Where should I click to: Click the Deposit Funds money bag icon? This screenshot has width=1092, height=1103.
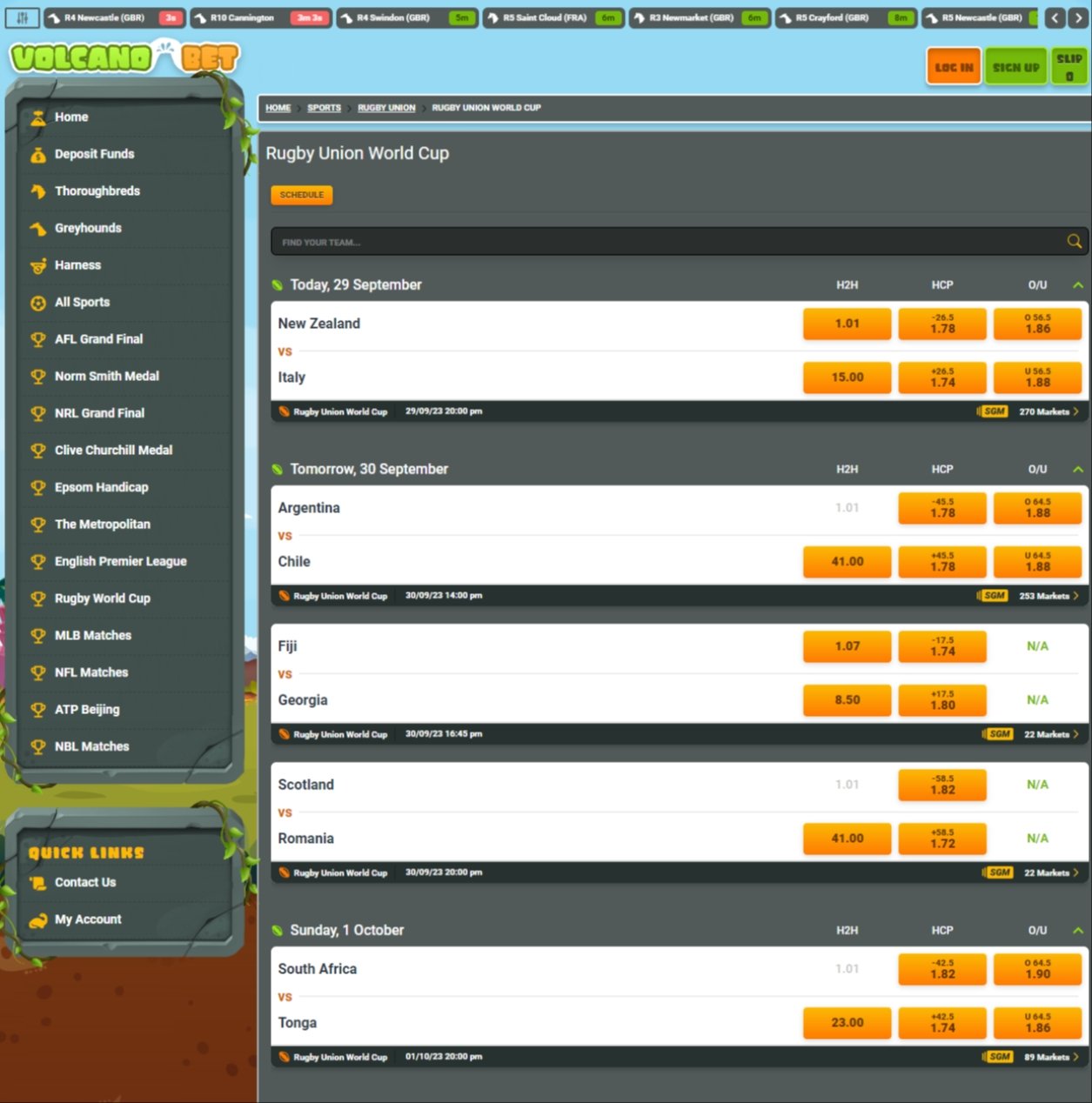[x=38, y=155]
